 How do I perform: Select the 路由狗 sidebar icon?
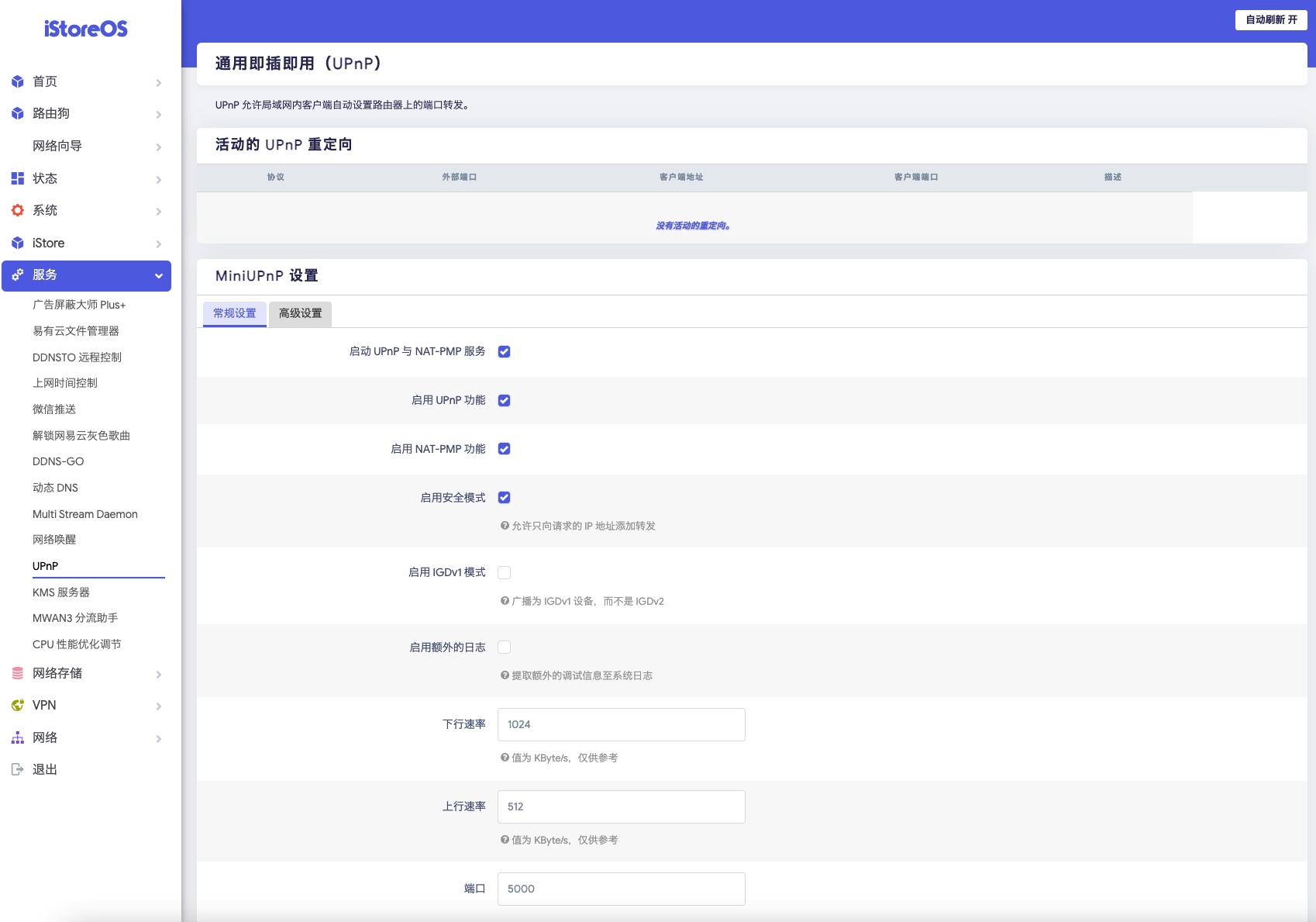17,113
